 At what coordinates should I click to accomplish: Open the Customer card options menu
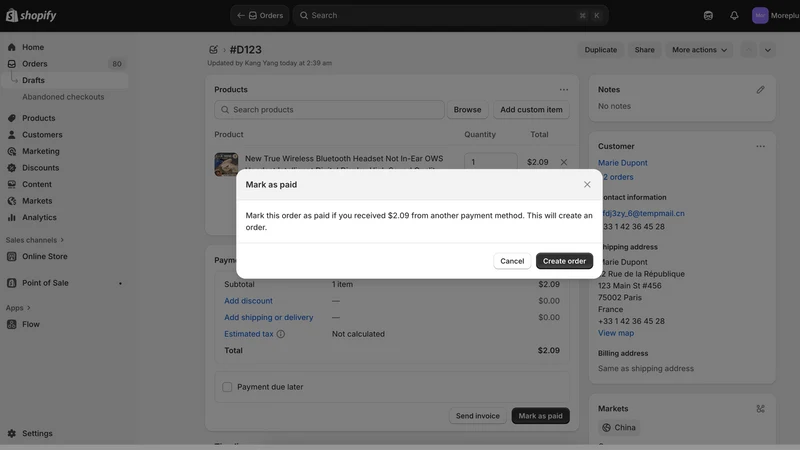[760, 146]
